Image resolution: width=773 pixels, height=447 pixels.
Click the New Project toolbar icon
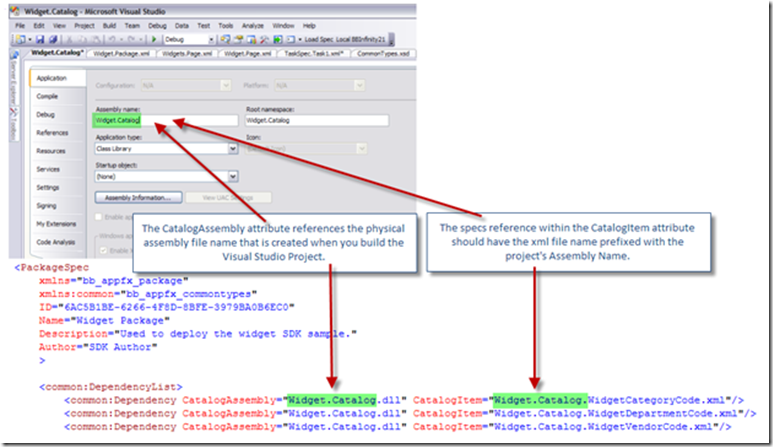point(21,39)
